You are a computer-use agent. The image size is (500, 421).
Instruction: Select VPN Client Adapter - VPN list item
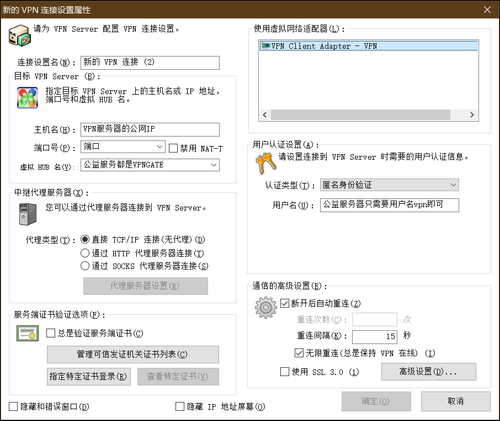point(369,46)
